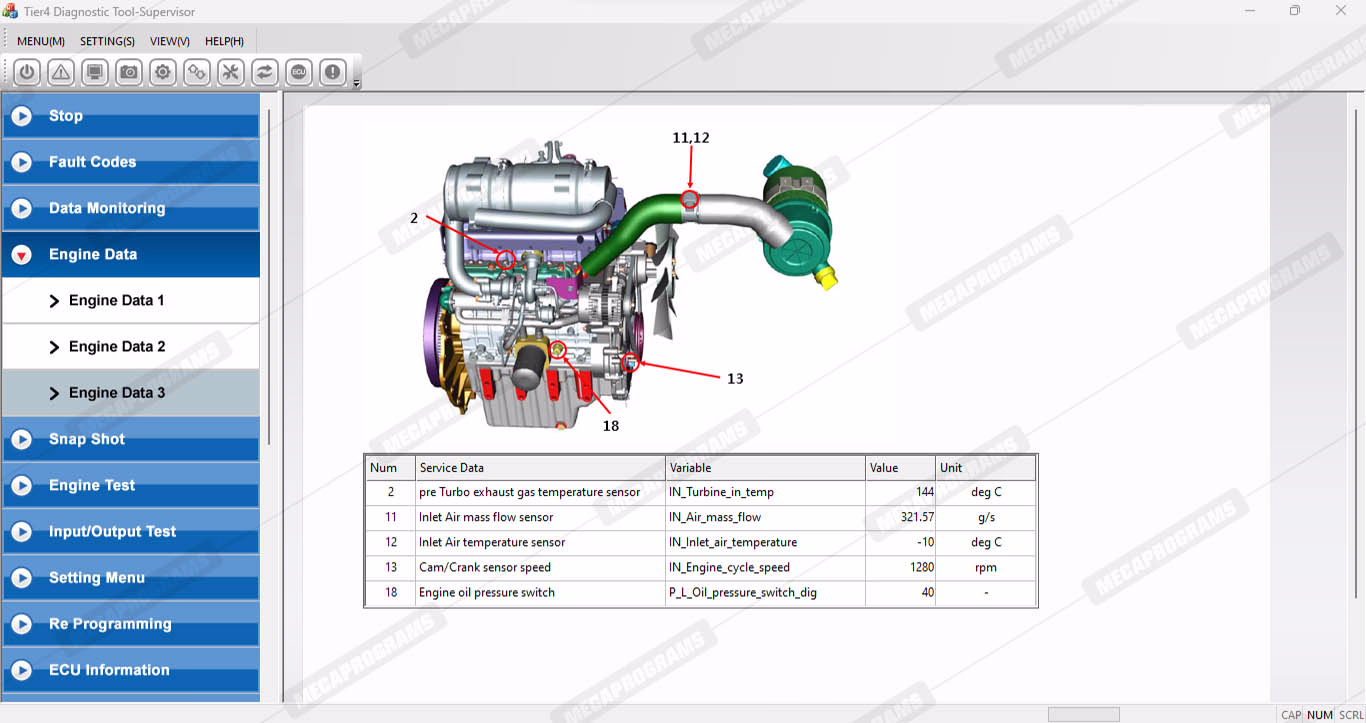Click the play icon beside Data Monitoring
This screenshot has width=1366, height=723.
click(21, 208)
